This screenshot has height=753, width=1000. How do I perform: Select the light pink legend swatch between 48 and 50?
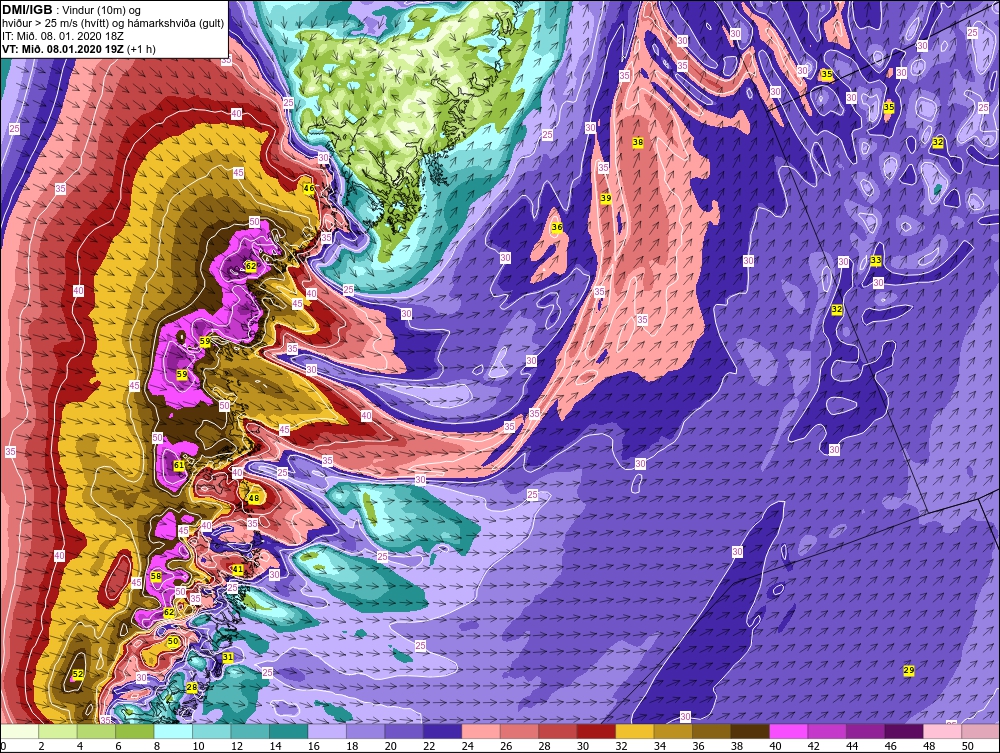point(942,731)
